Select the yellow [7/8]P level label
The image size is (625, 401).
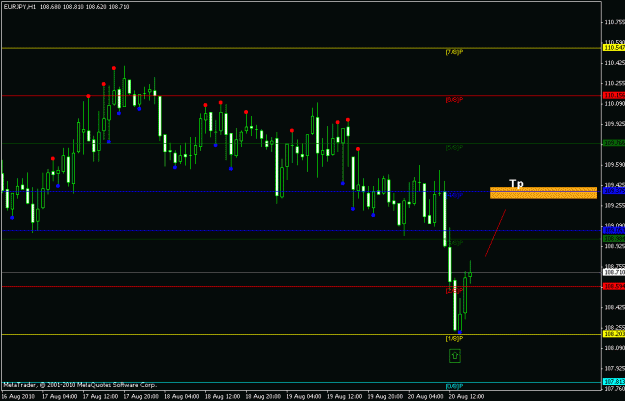coord(454,52)
